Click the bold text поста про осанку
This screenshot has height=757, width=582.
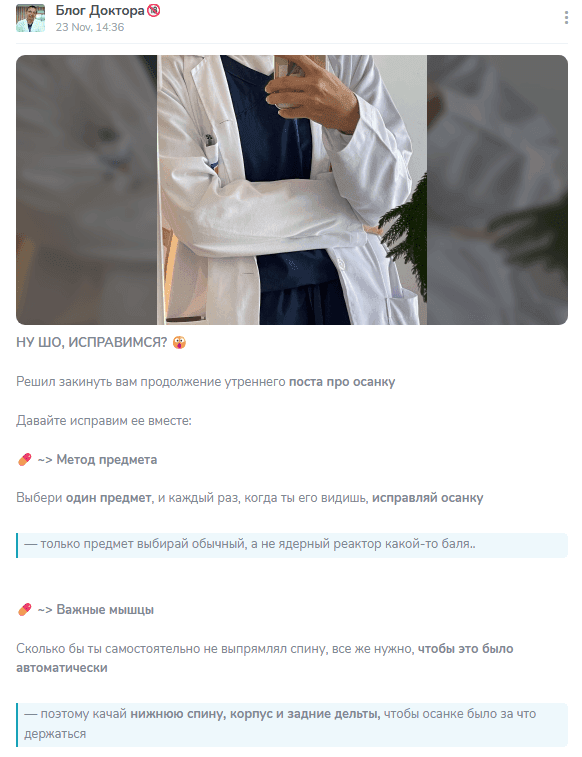click(342, 381)
